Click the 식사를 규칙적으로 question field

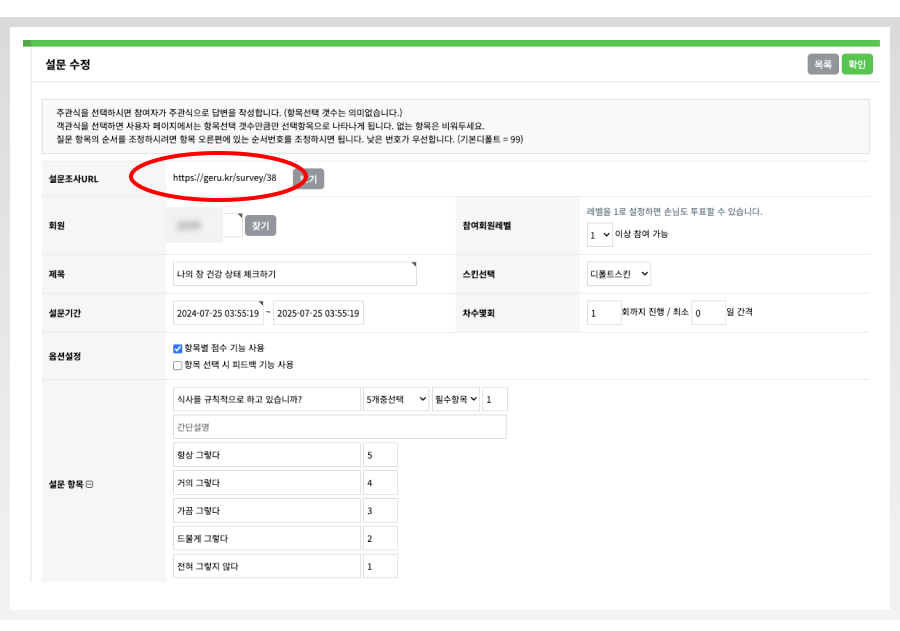point(265,400)
